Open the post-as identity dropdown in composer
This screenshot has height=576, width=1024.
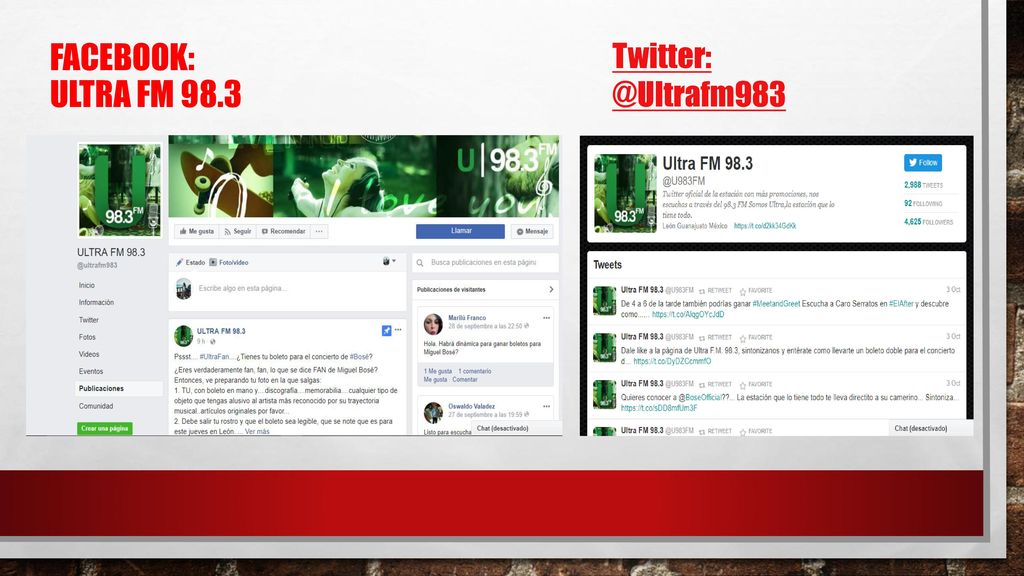(389, 261)
